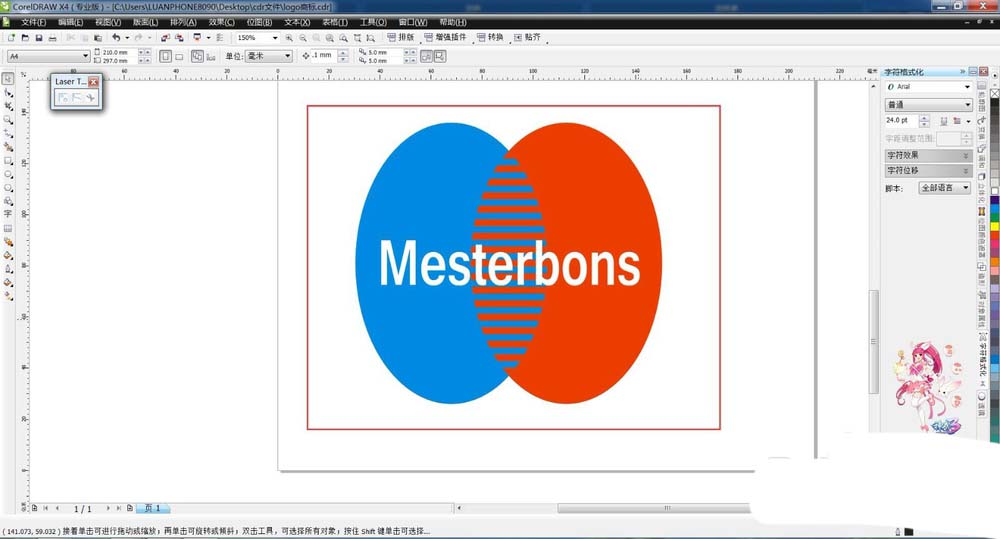Close the Laser T... floating toolbar
This screenshot has width=1000, height=539.
click(94, 82)
